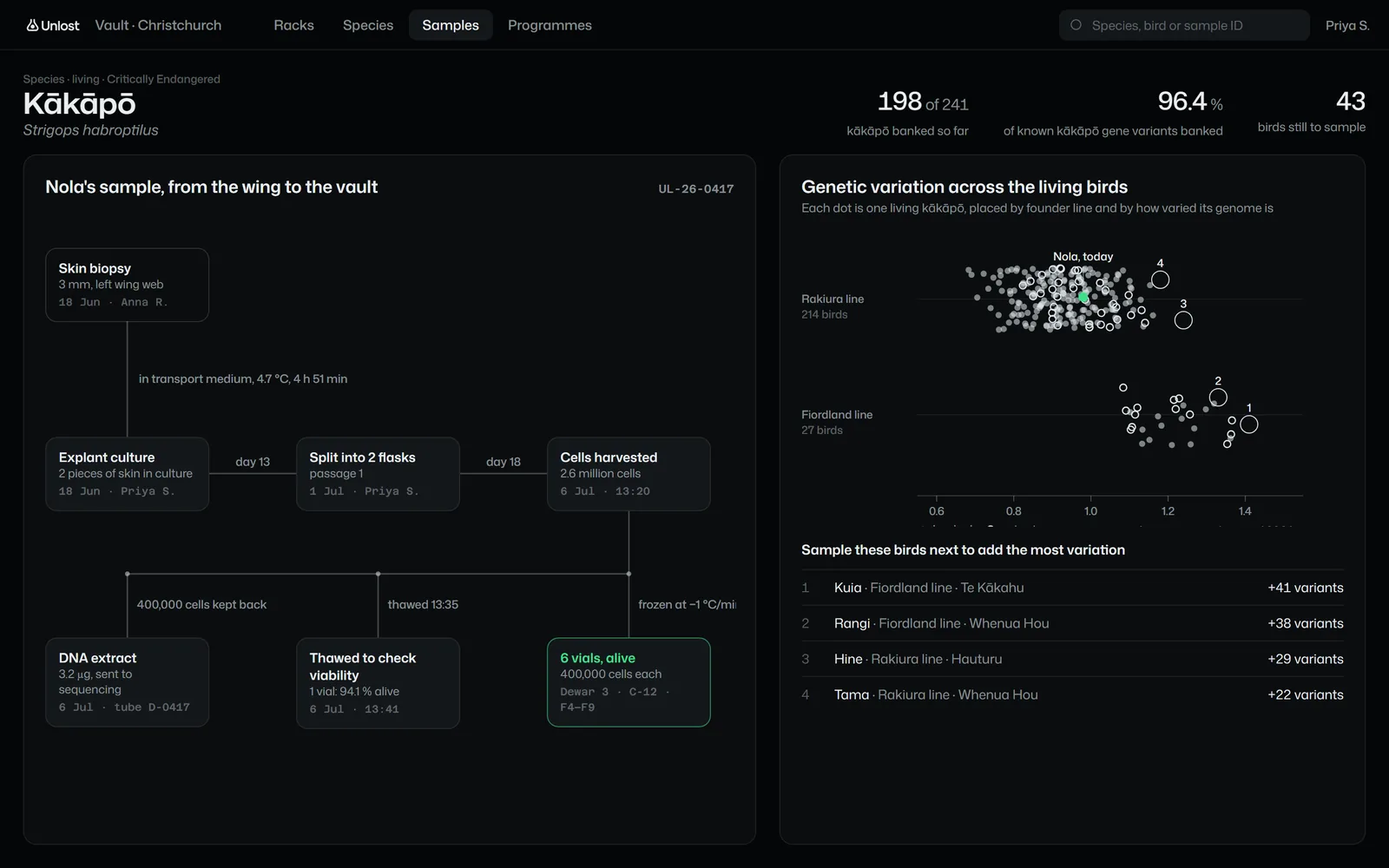Click the +41 variants value
Viewport: 1389px width, 868px height.
pyautogui.click(x=1305, y=588)
